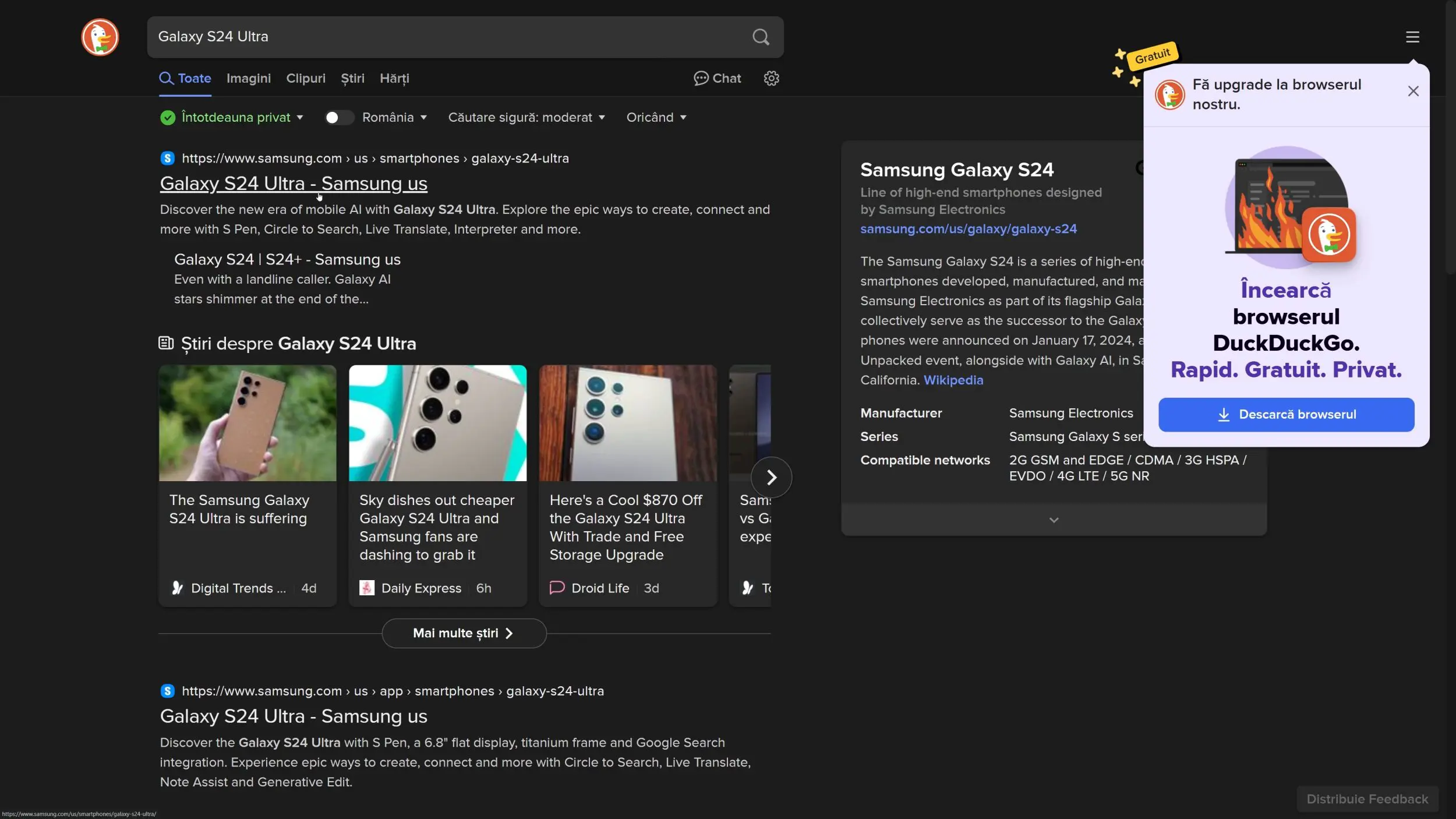Click the Distribuie Feedback button

pyautogui.click(x=1367, y=799)
